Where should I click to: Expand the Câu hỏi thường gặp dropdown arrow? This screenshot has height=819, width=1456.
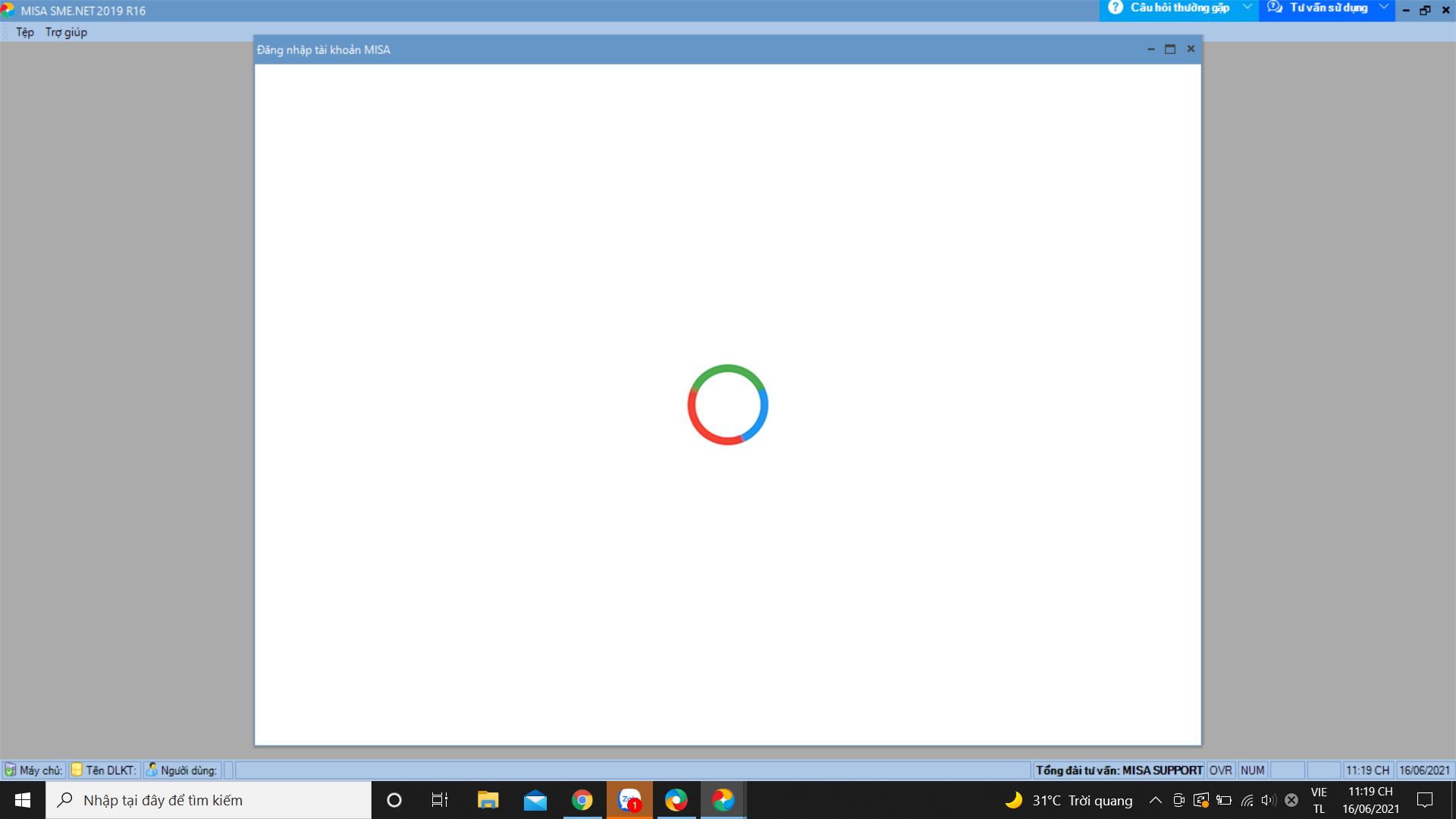[x=1247, y=7]
